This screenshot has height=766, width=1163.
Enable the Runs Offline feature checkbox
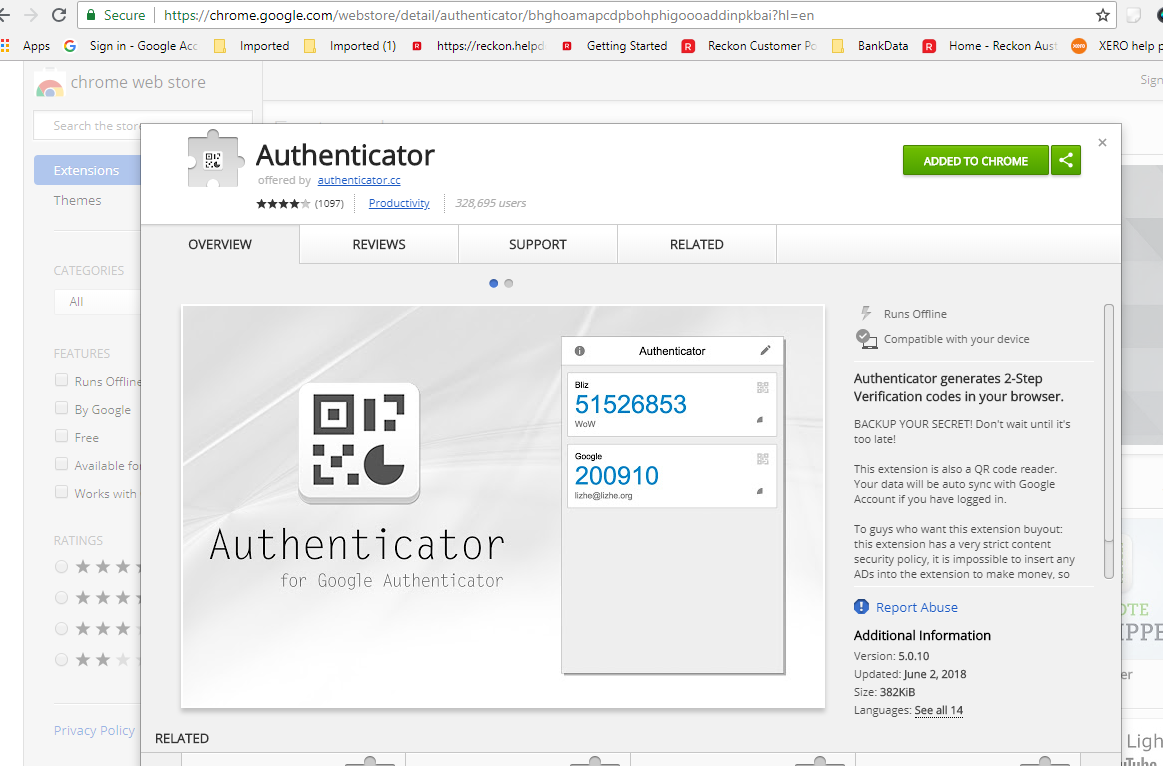[x=62, y=381]
